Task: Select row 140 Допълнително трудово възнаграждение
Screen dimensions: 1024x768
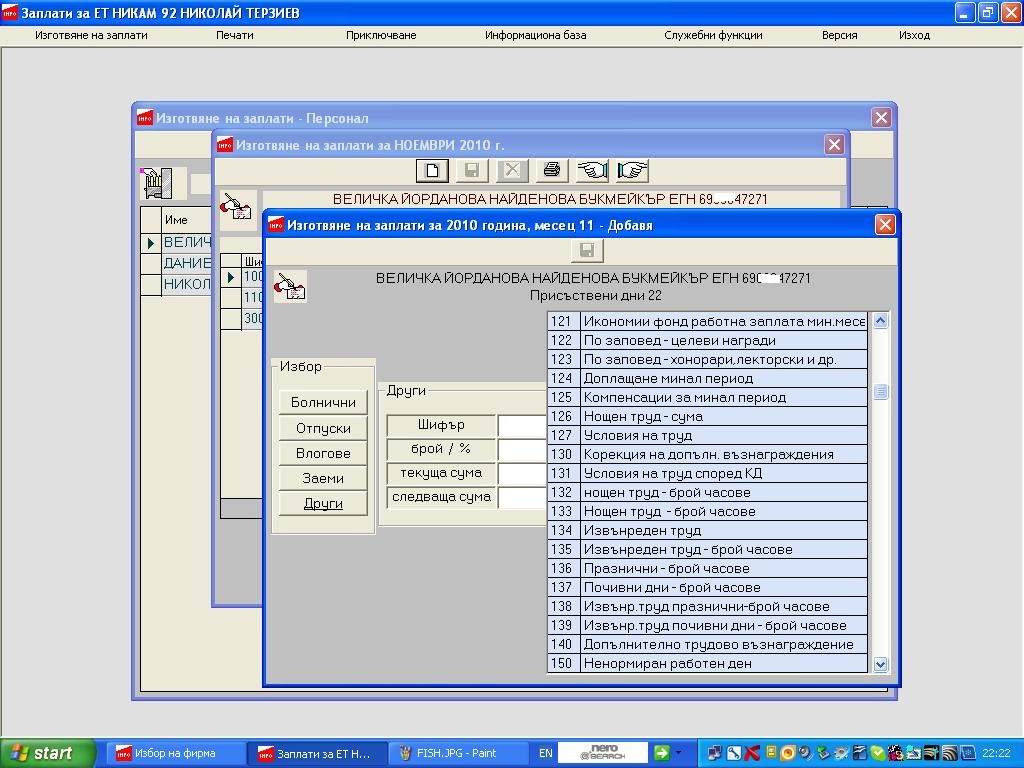Action: 707,644
